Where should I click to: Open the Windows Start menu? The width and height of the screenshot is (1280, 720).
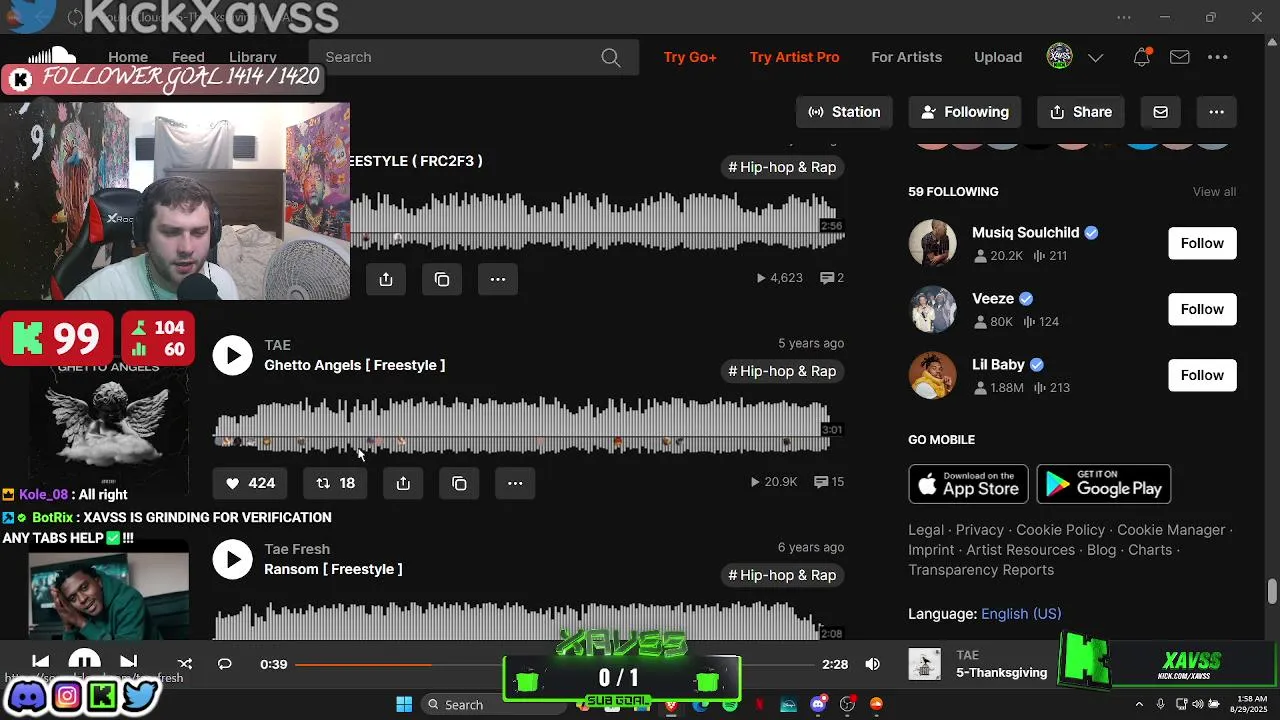[x=404, y=704]
